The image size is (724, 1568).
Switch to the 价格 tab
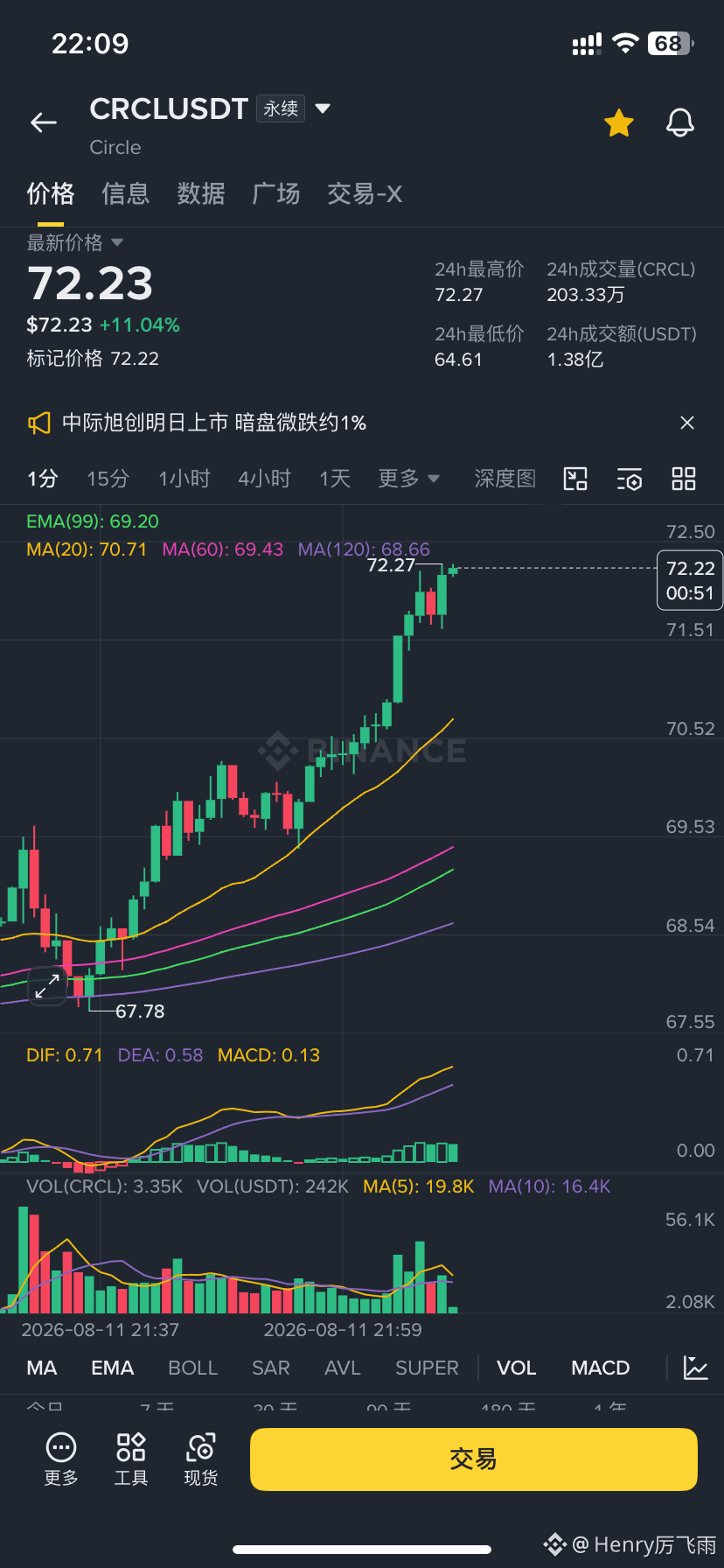[x=51, y=193]
